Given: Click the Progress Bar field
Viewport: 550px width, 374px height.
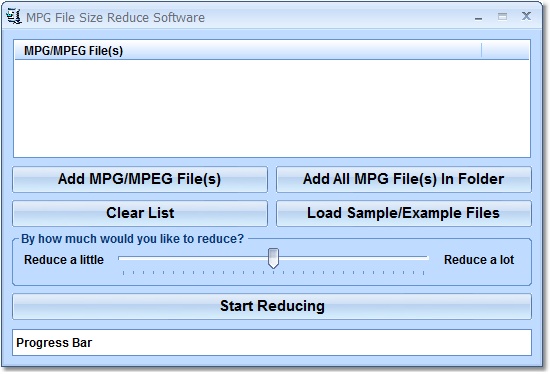Looking at the screenshot, I should click(x=272, y=342).
